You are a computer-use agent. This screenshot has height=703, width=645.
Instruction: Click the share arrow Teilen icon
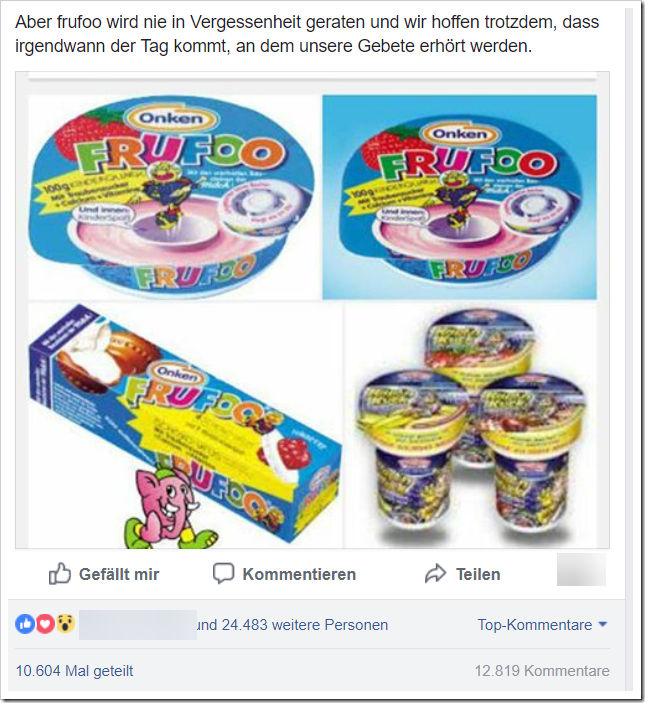[x=435, y=573]
